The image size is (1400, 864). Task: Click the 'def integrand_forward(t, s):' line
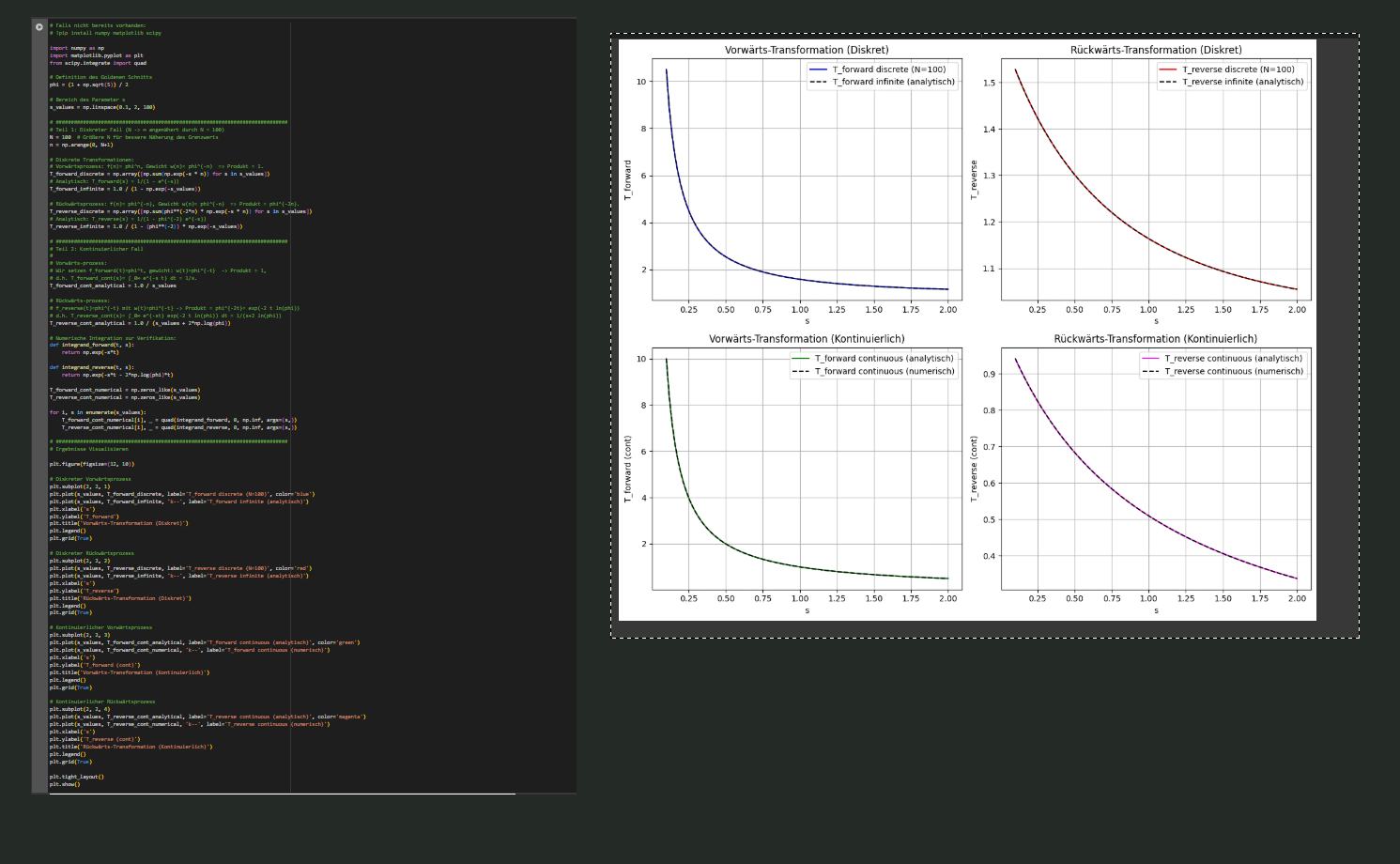[91, 345]
